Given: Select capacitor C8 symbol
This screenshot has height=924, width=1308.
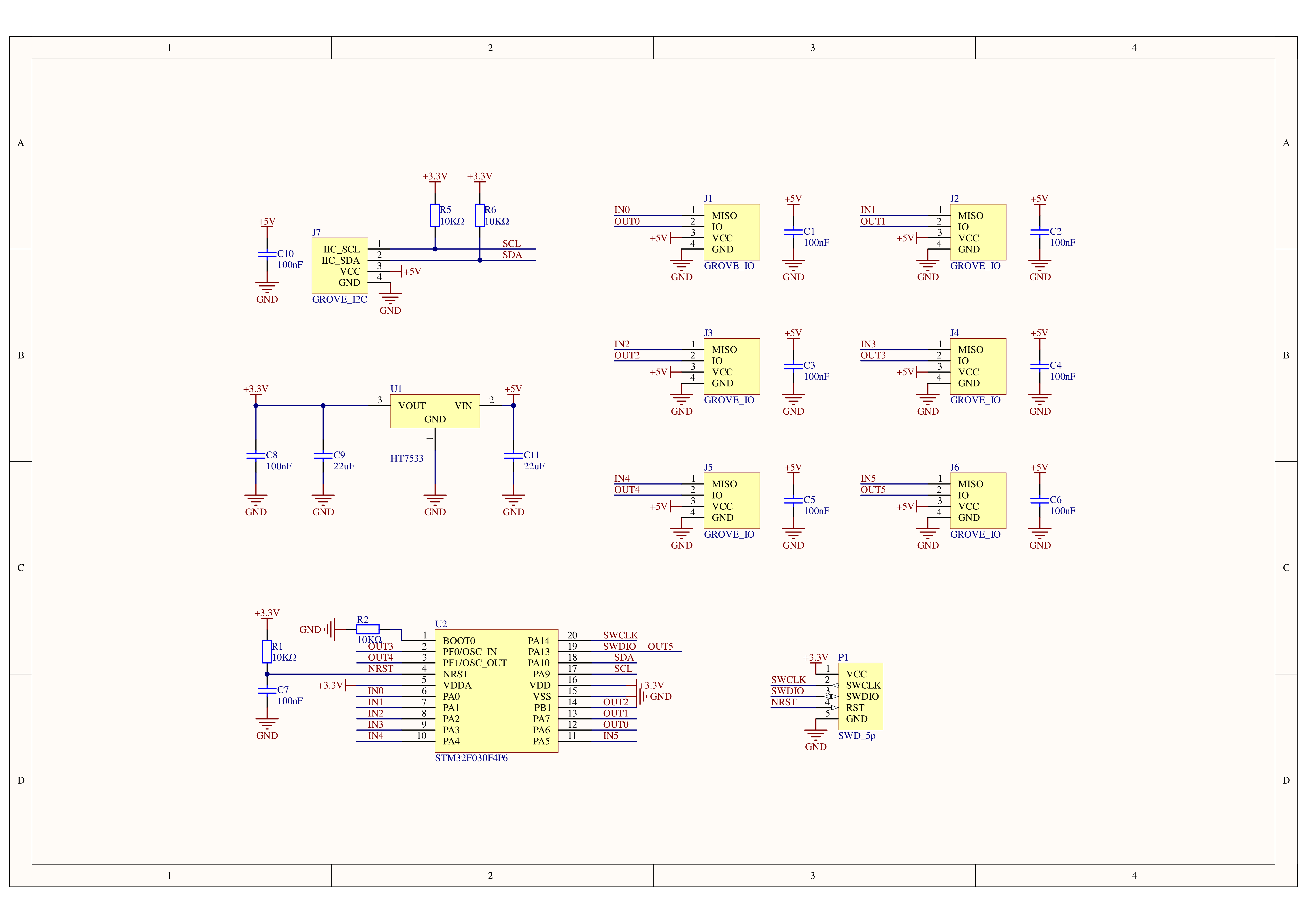Looking at the screenshot, I should 256,456.
